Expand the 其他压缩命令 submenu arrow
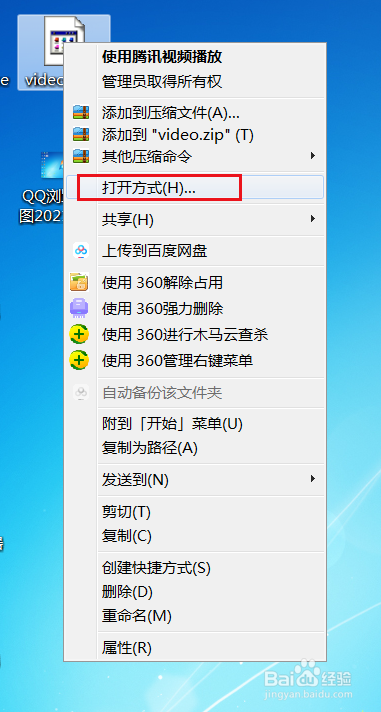The height and width of the screenshot is (712, 381). (x=312, y=156)
